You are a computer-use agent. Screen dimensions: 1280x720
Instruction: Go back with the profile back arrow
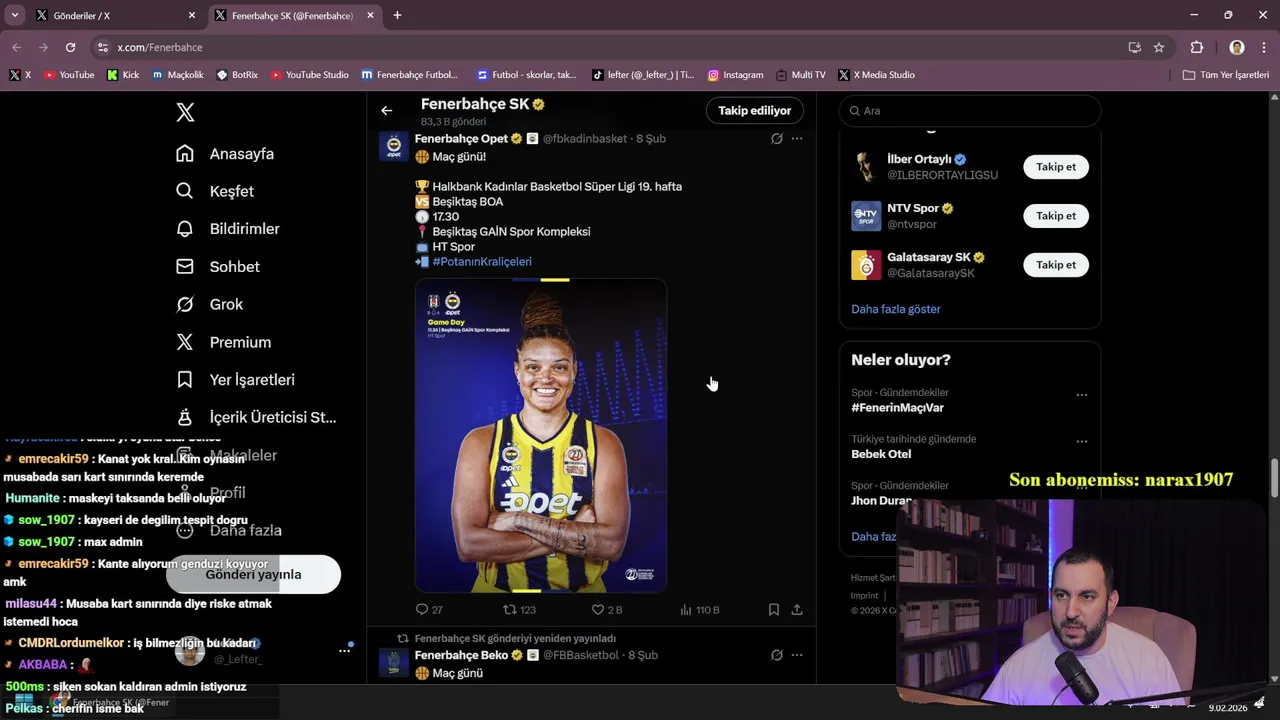tap(387, 111)
